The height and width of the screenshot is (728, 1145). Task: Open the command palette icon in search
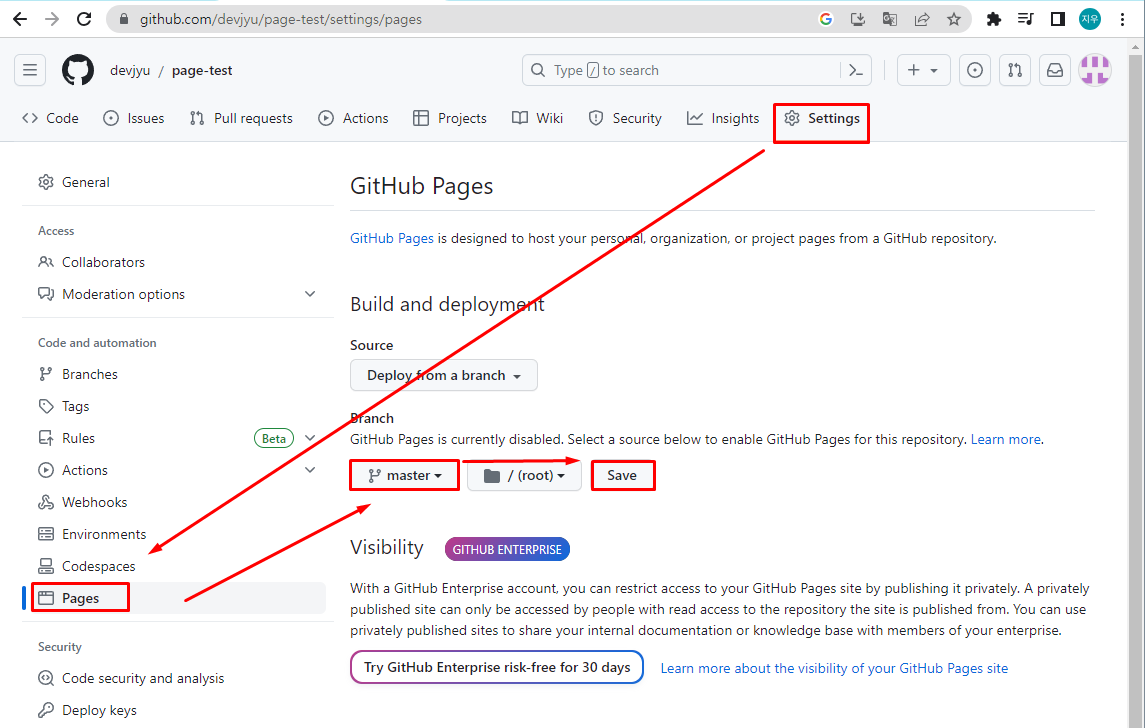(857, 70)
